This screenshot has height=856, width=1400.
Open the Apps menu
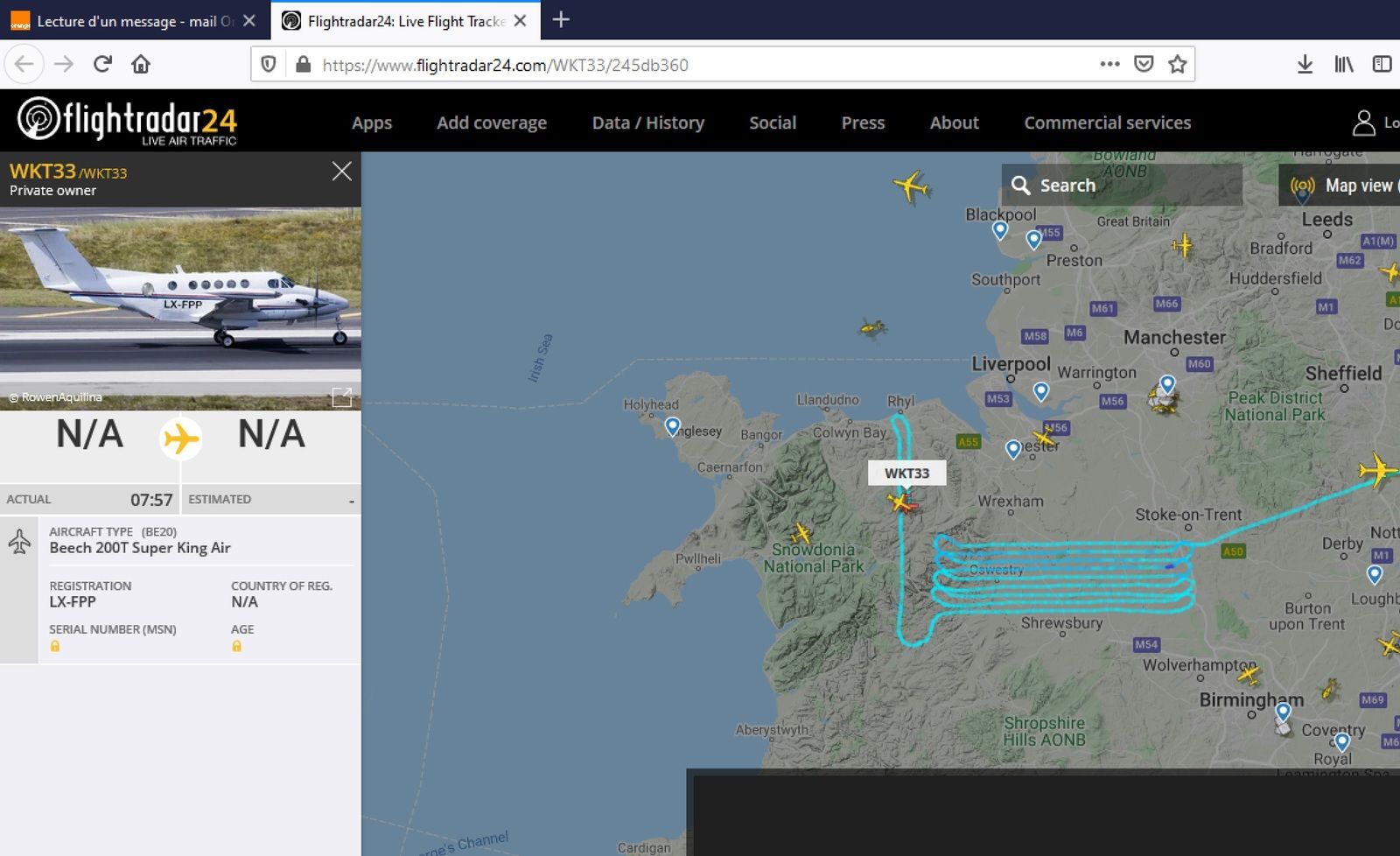click(372, 123)
